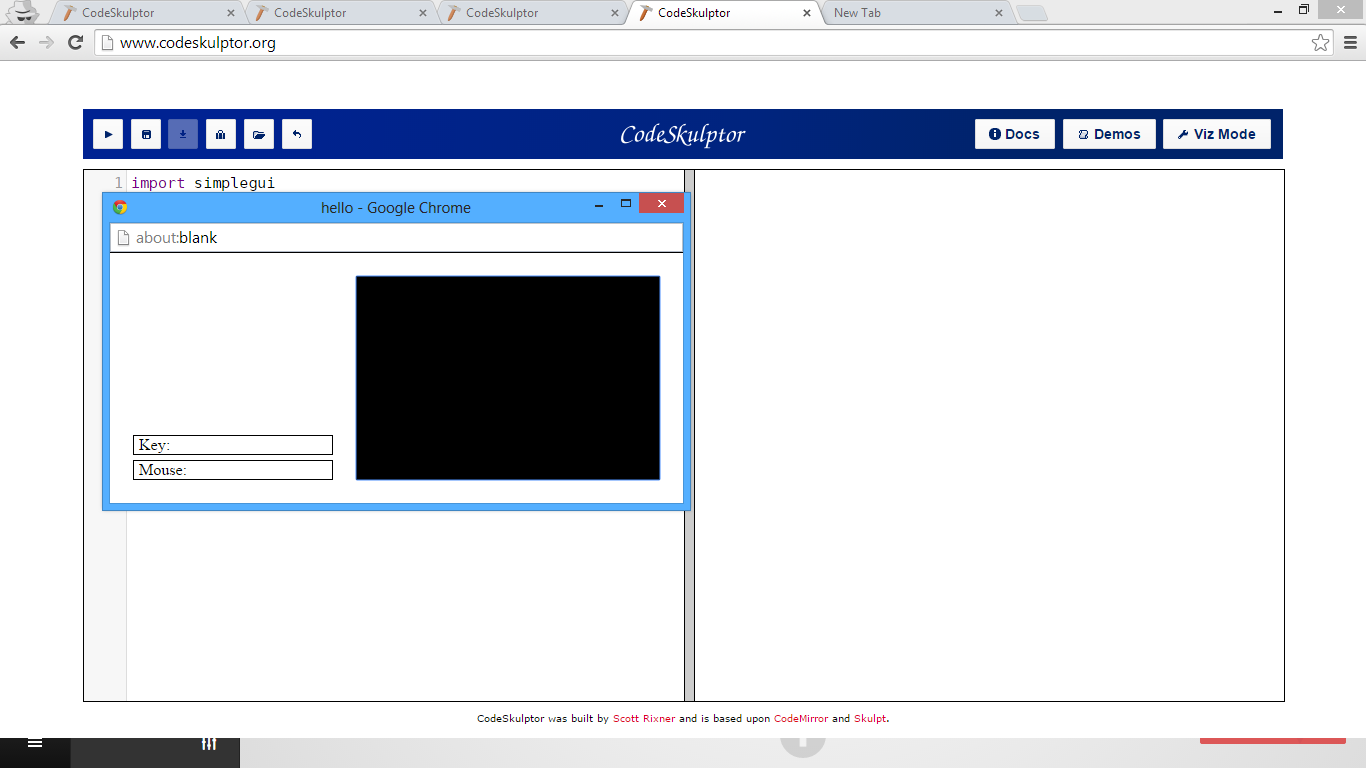Image resolution: width=1366 pixels, height=768 pixels.
Task: Click the incognito icon beside the tabs
Action: tap(22, 13)
